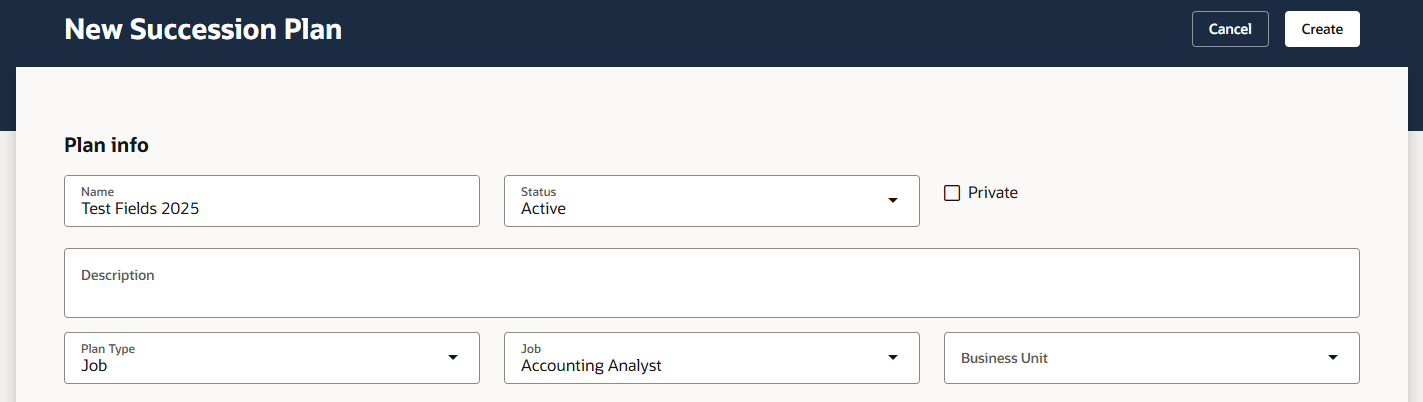Expand the Plan Type dropdown arrow
The image size is (1423, 402).
click(453, 357)
